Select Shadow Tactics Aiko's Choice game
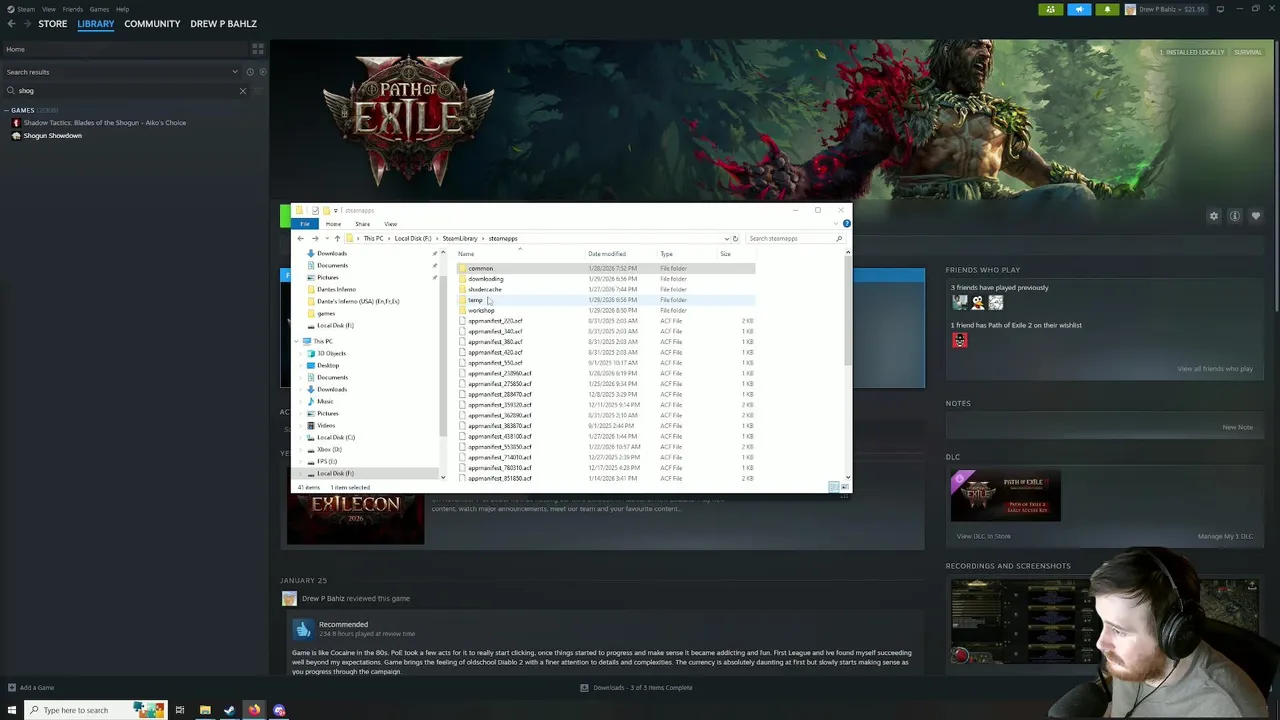 pyautogui.click(x=104, y=123)
